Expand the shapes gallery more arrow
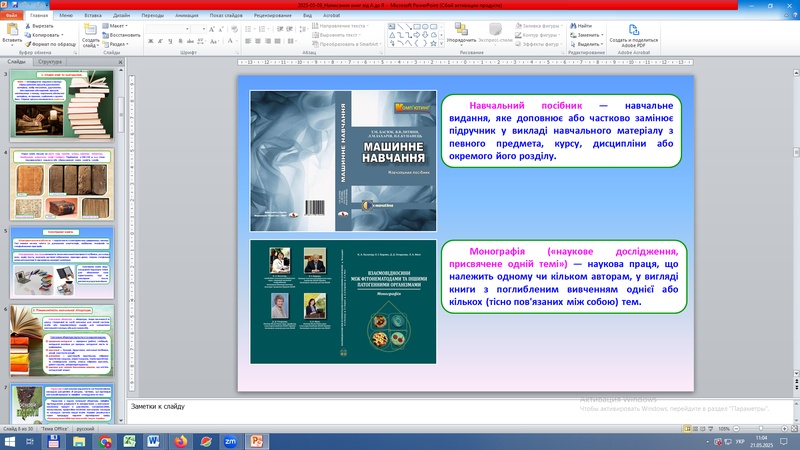Screen dimensions: 800x450 pyautogui.click(x=441, y=44)
